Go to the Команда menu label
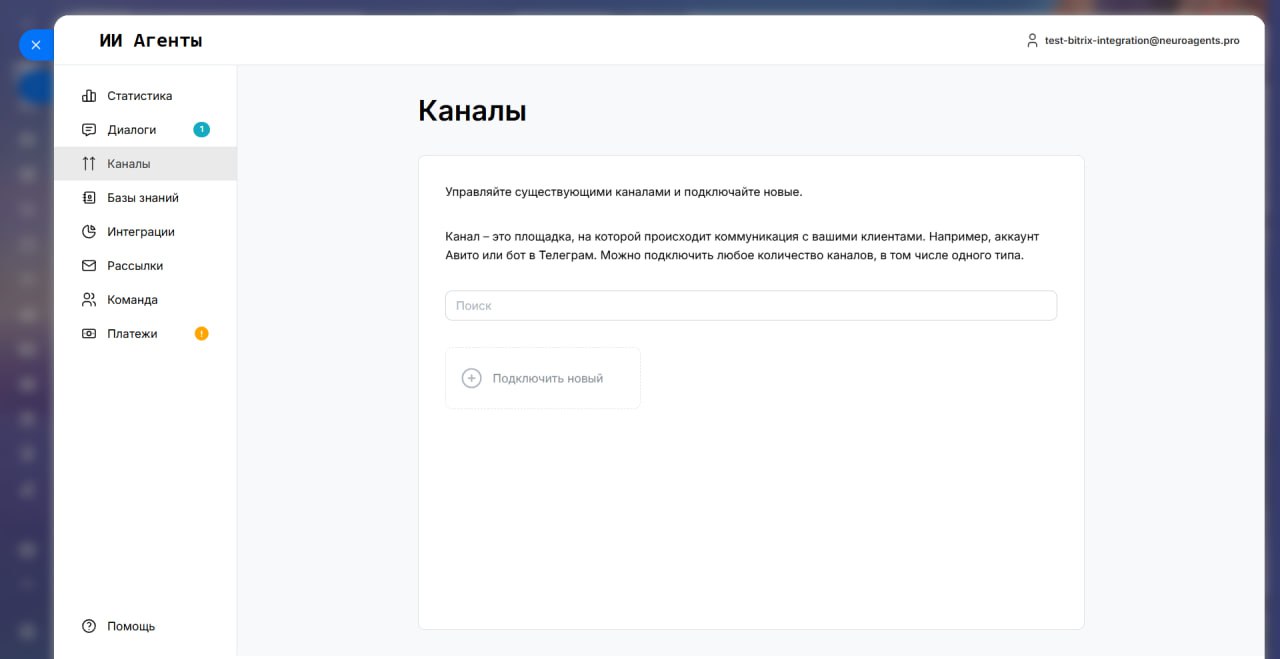Viewport: 1280px width, 659px height. click(132, 300)
